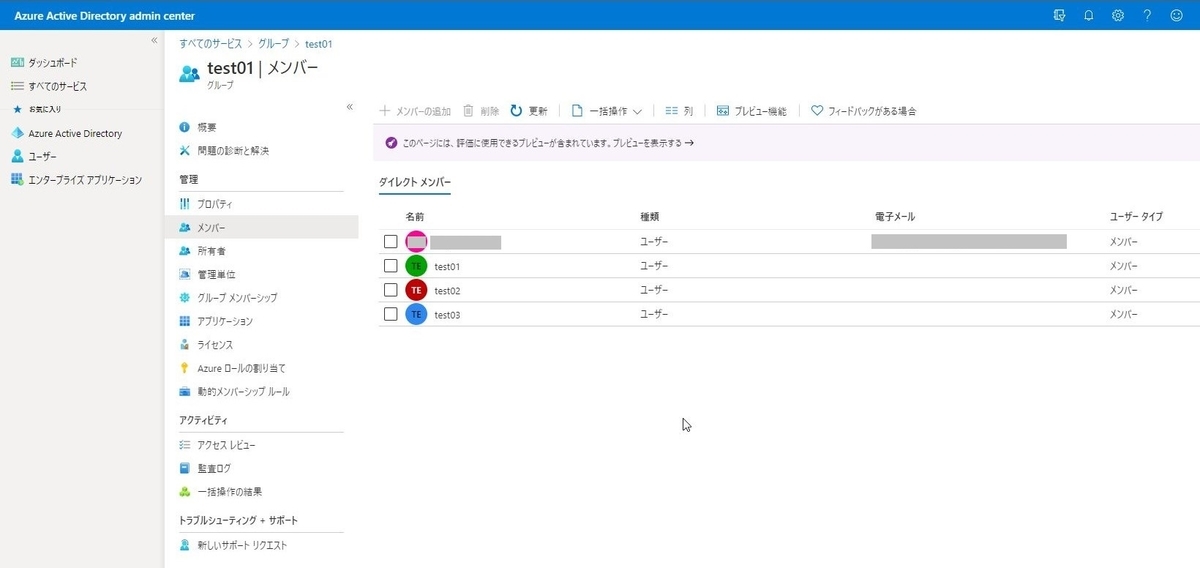Click the アプリケーション grid icon in group menu
The height and width of the screenshot is (568, 1200).
click(x=184, y=321)
